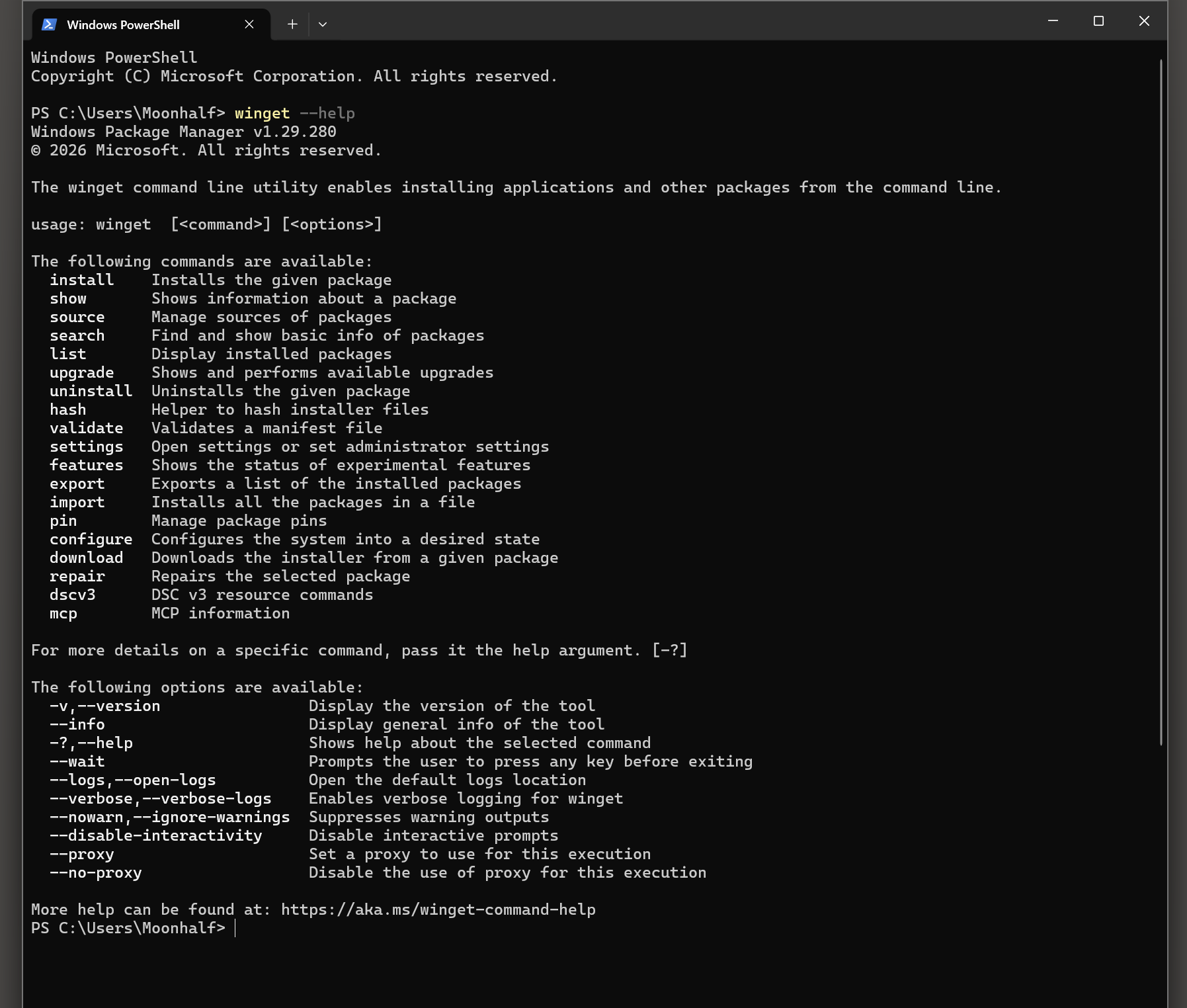Click 'Validates a manifest file' description

pyautogui.click(x=267, y=428)
